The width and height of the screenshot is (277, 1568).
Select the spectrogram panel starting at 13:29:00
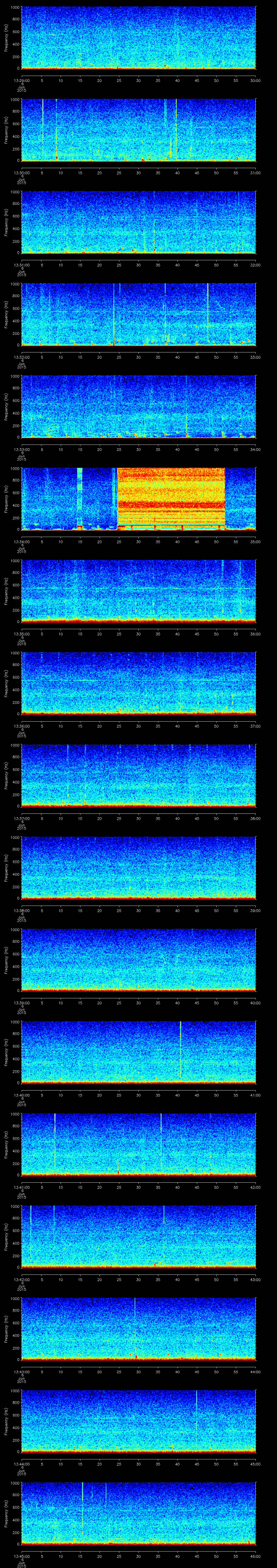pyautogui.click(x=138, y=38)
